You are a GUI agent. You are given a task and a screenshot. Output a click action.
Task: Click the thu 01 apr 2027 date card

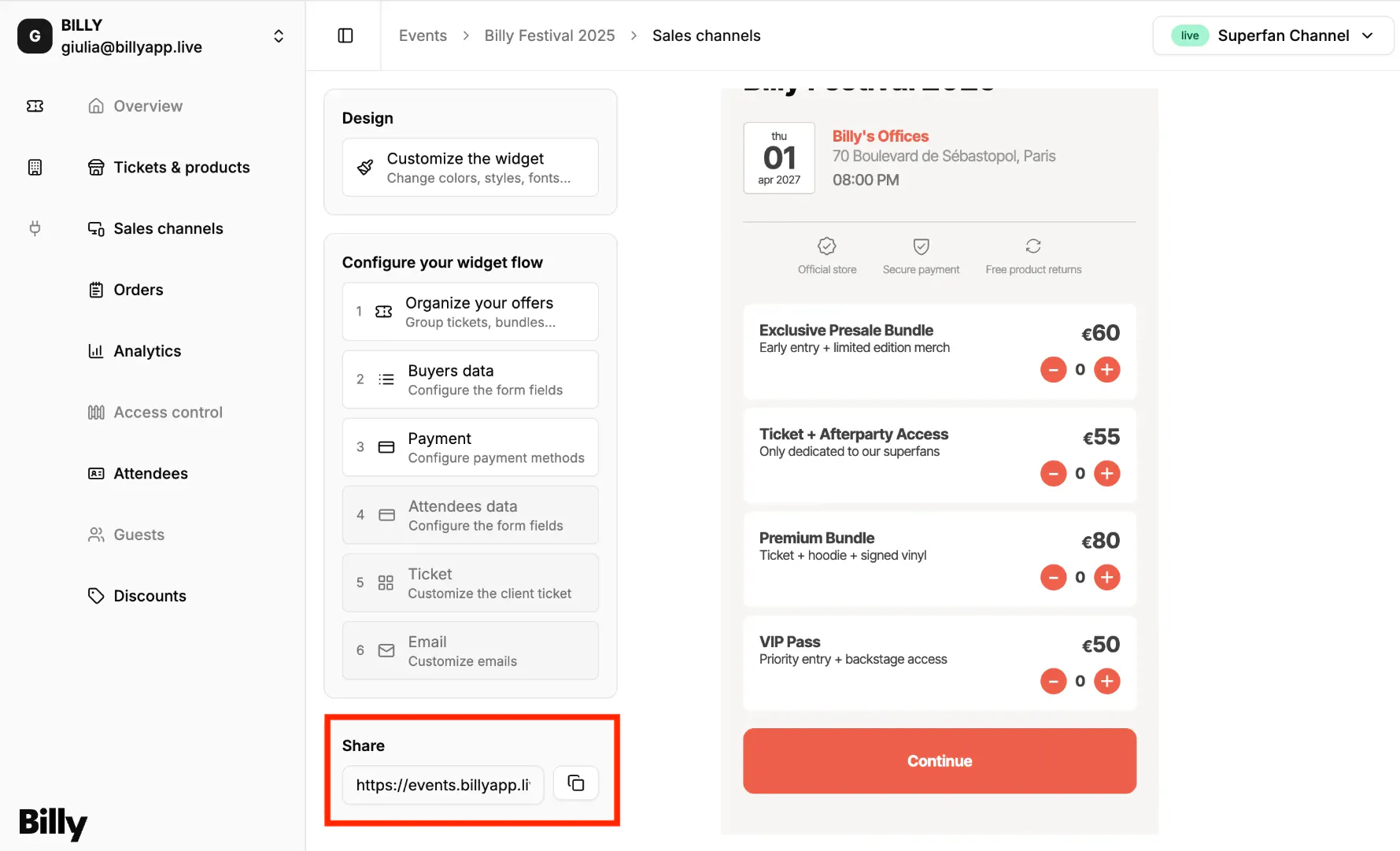[779, 157]
